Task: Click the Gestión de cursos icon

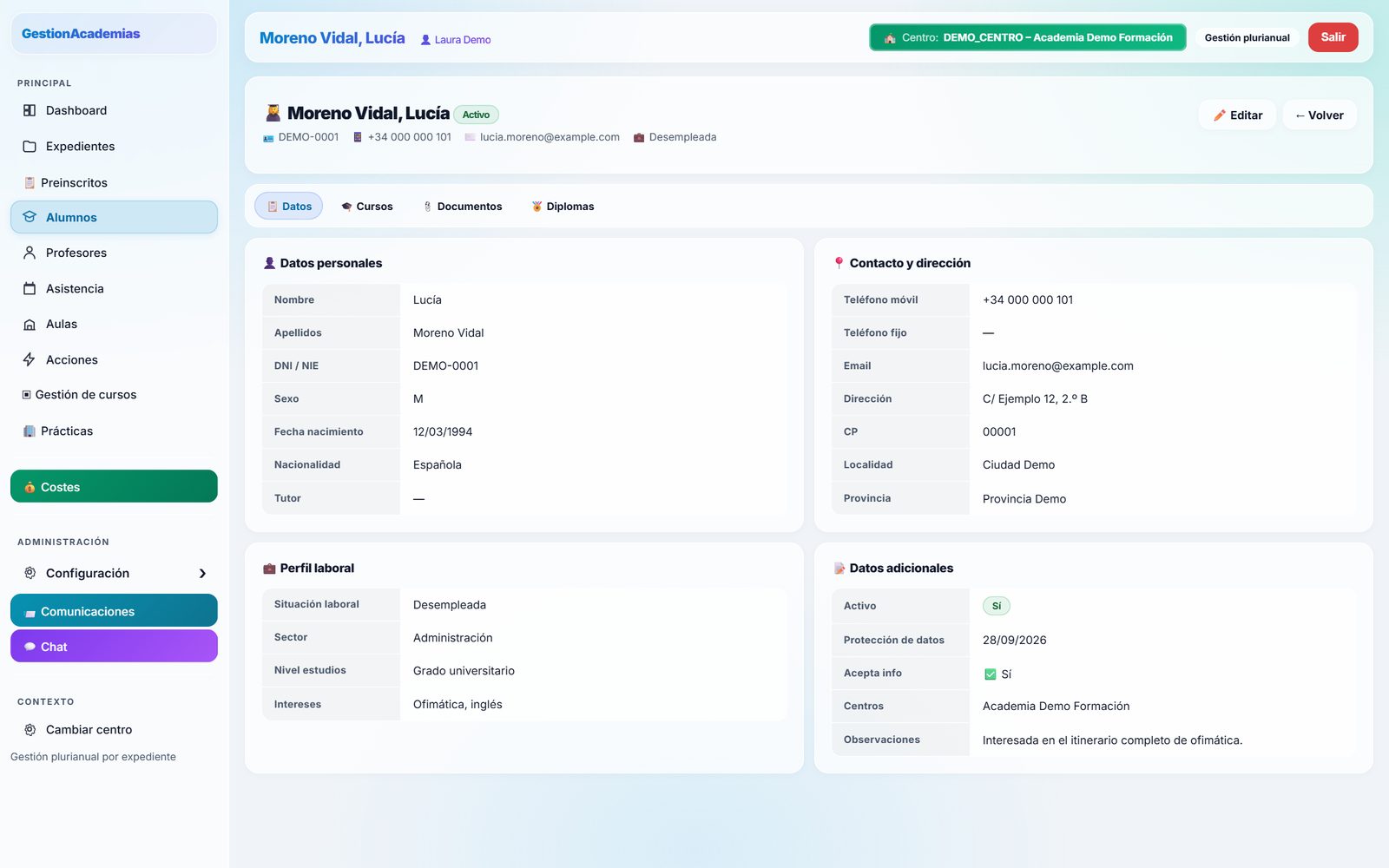Action: tap(27, 394)
